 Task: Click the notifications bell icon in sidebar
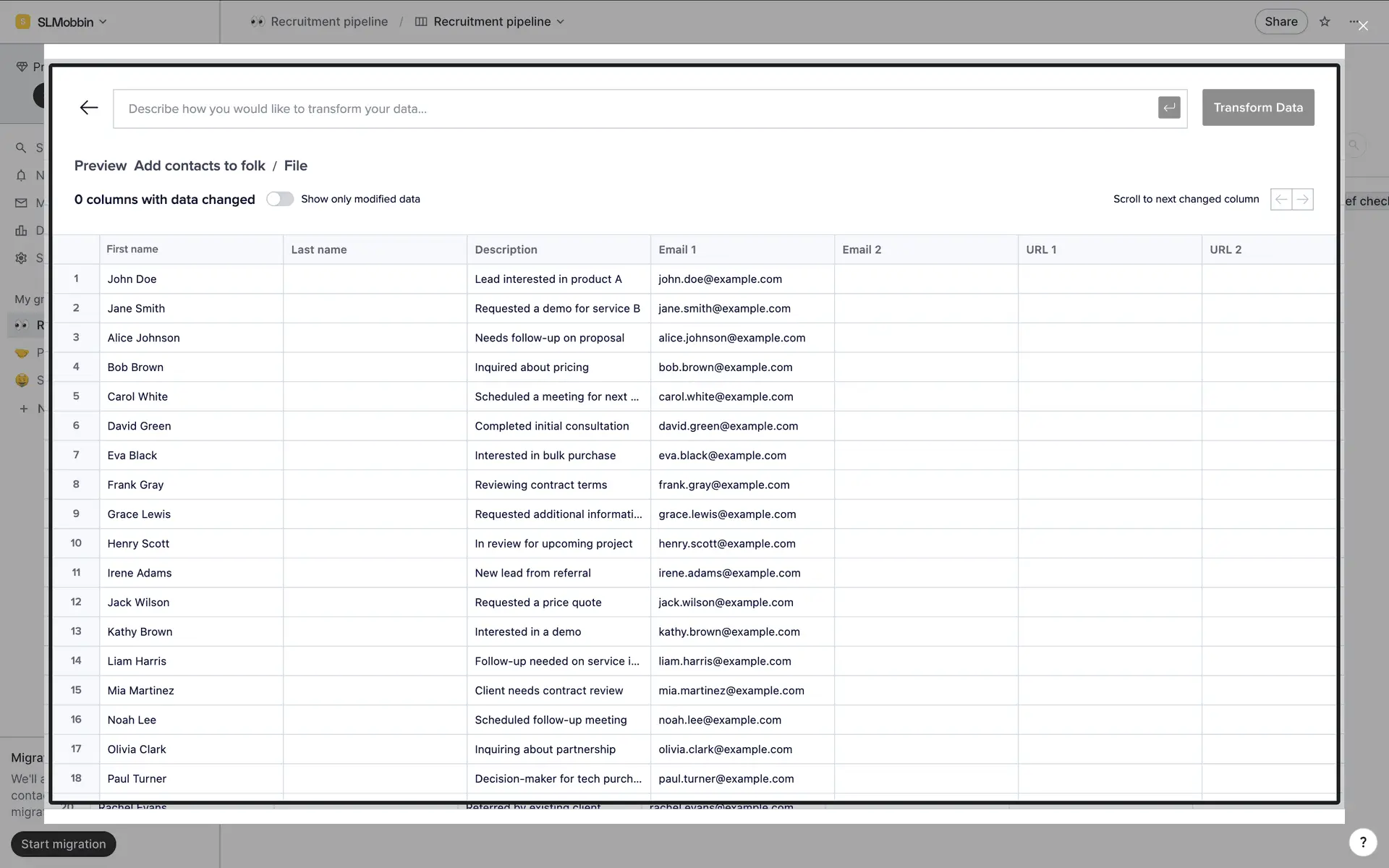(21, 175)
